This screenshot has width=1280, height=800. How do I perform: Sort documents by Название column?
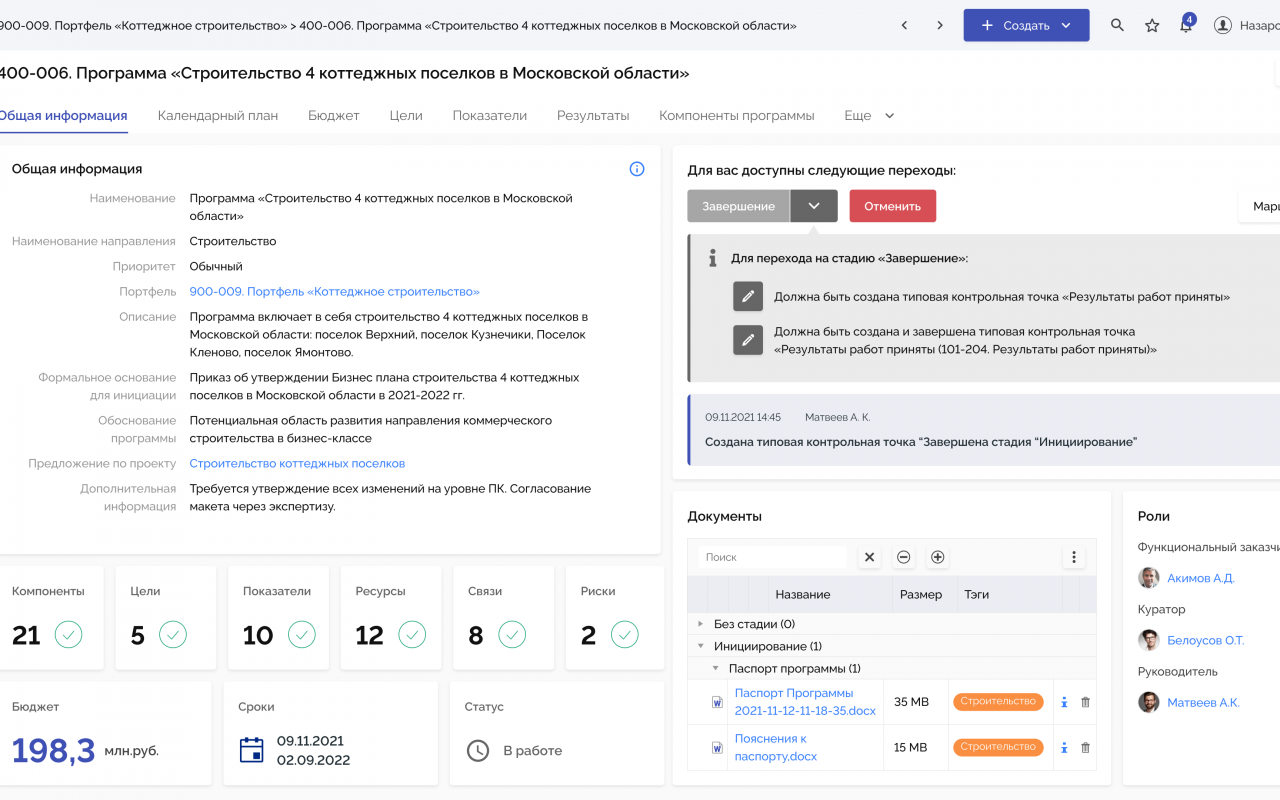tap(802, 594)
